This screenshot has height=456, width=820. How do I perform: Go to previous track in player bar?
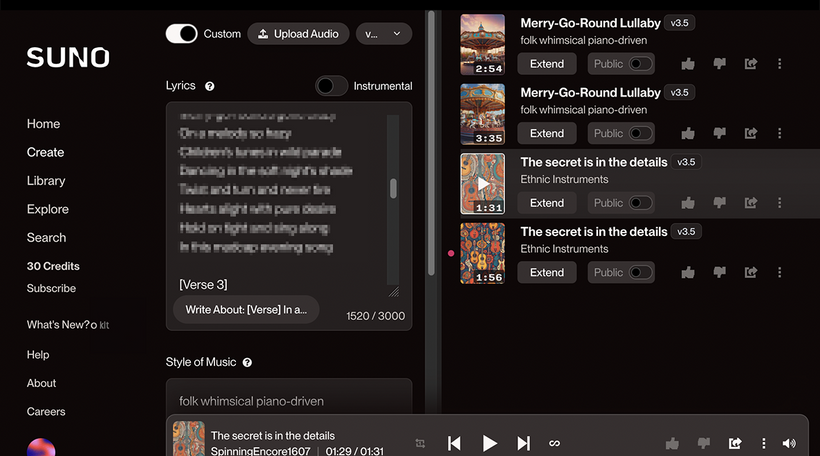tap(454, 443)
